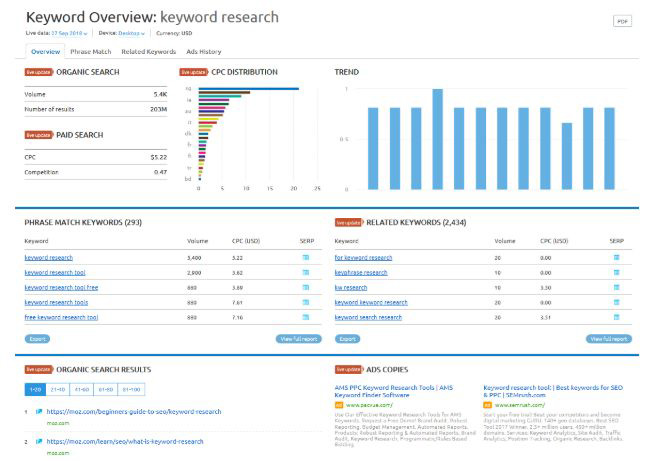The width and height of the screenshot is (653, 461).
Task: Open SERP icon for 'keyword search research' row
Action: pyautogui.click(x=616, y=317)
